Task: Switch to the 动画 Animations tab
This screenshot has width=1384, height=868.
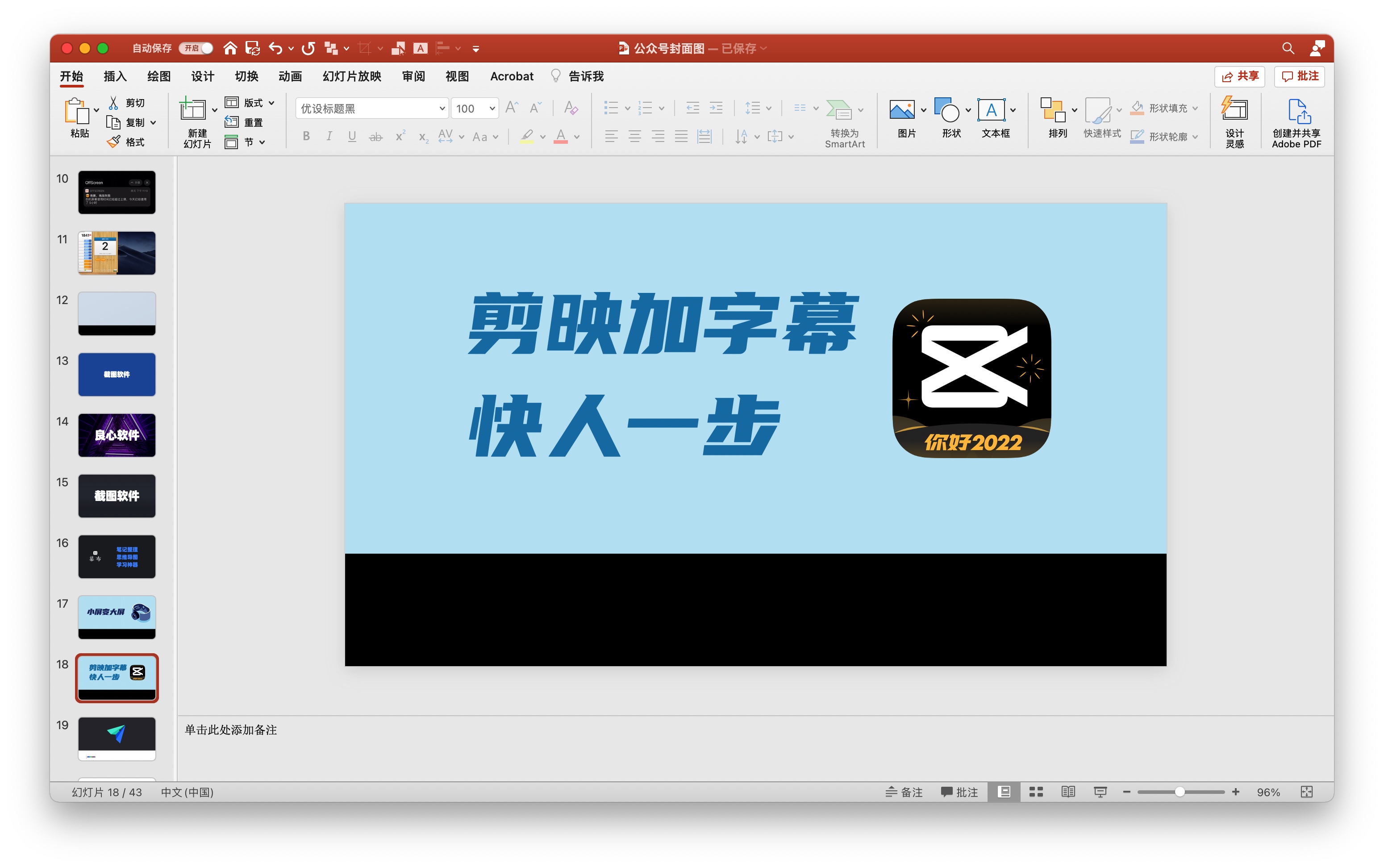Action: pos(290,76)
